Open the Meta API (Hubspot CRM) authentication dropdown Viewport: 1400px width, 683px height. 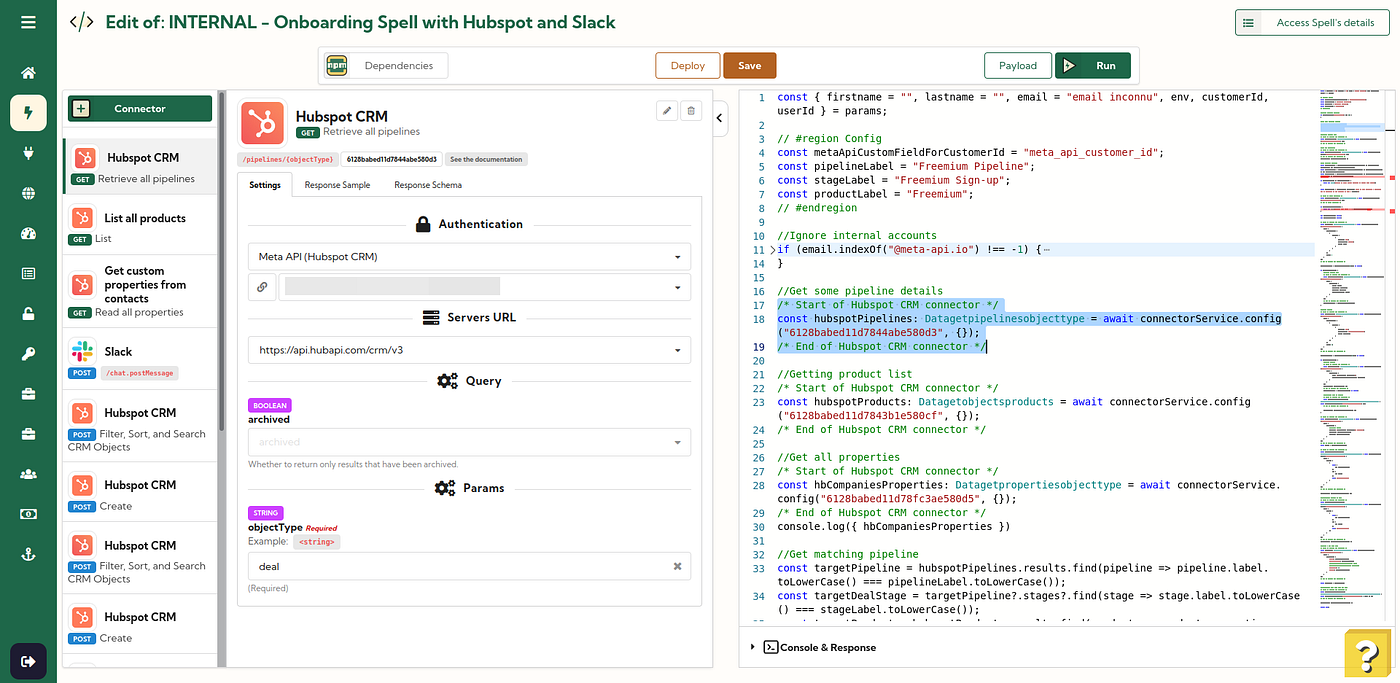coord(469,257)
